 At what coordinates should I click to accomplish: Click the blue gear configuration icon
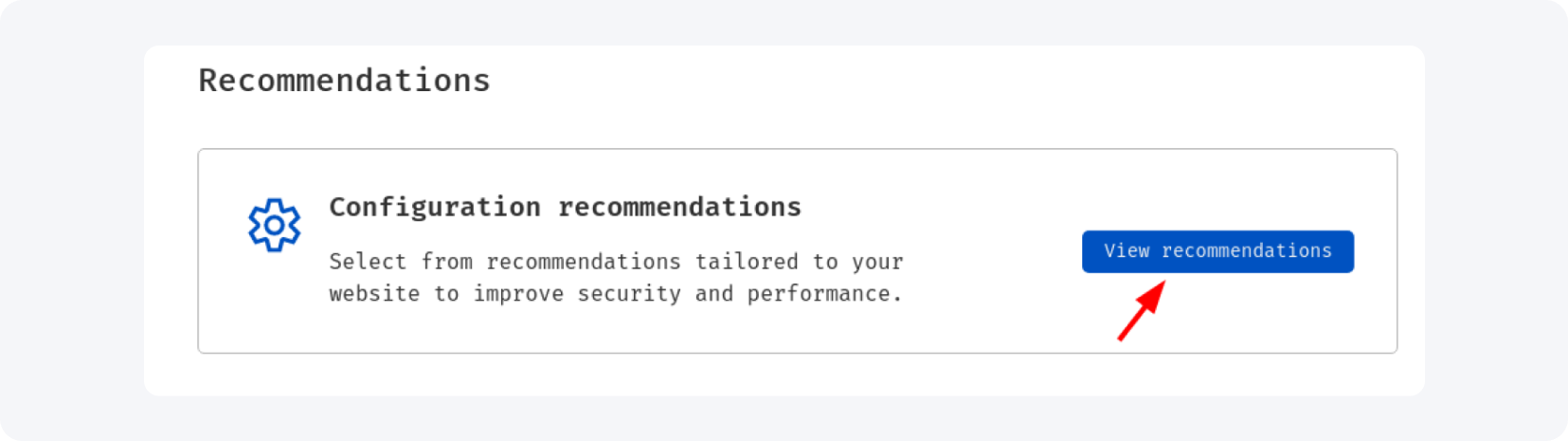[x=274, y=225]
